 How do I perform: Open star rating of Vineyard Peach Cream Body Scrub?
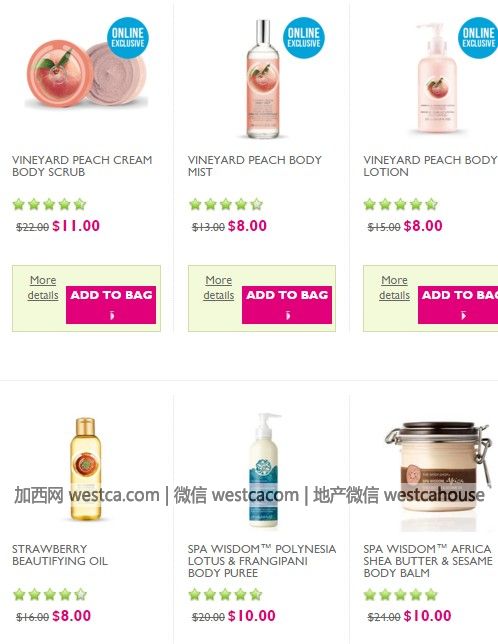click(x=49, y=204)
